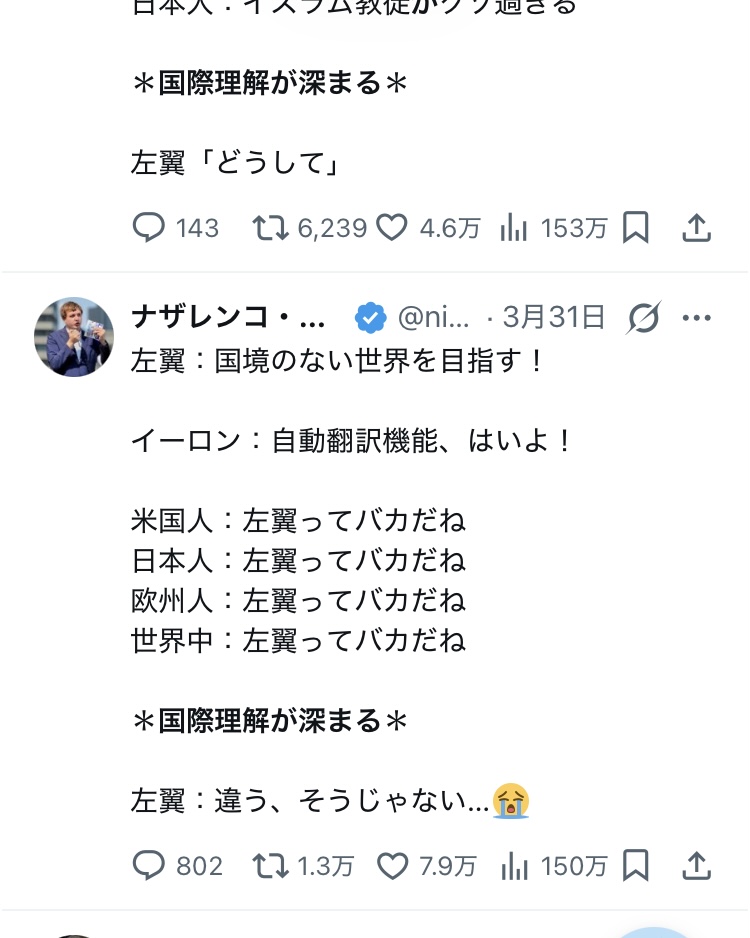Share ナザレンコ's tweet
This screenshot has width=750, height=938.
coord(696,865)
